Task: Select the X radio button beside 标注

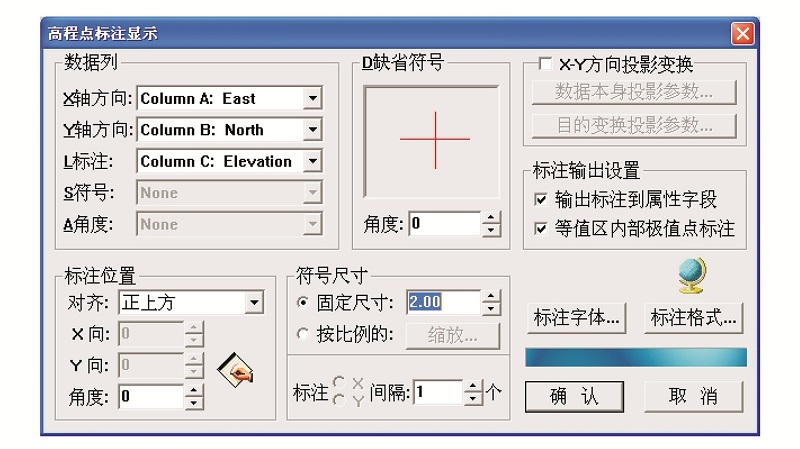Action: [339, 382]
